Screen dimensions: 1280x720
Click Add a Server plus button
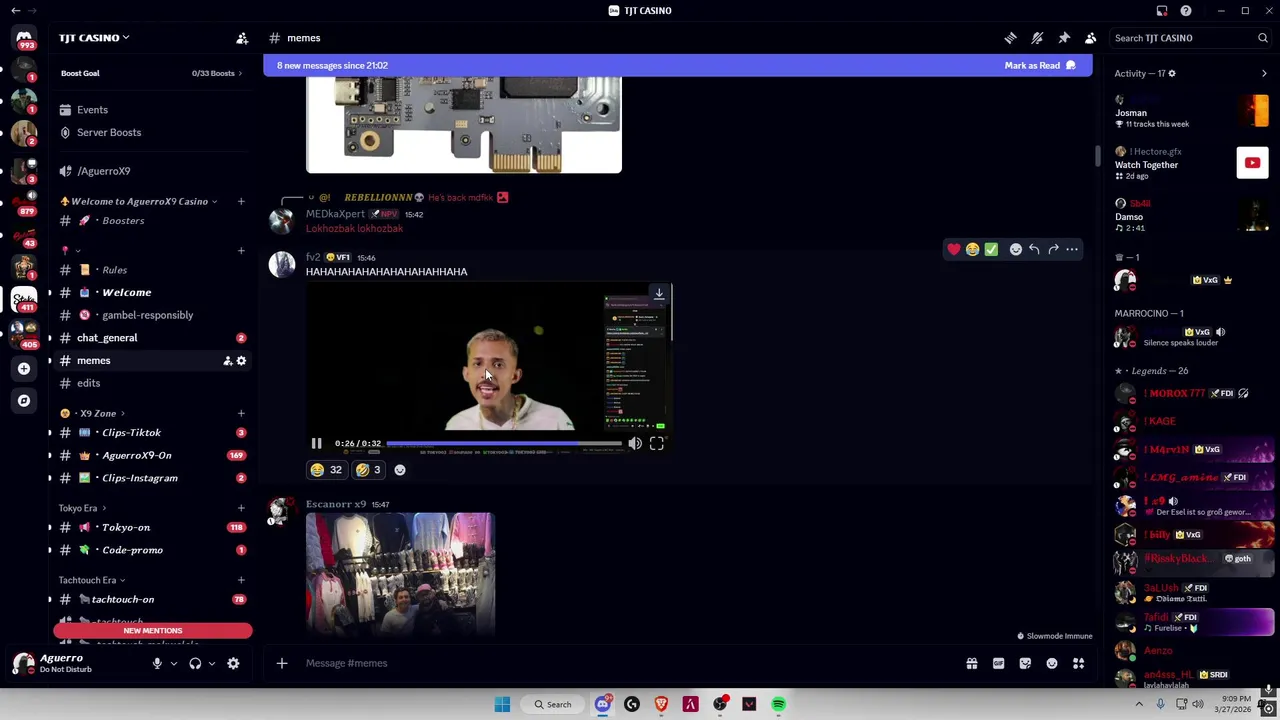[x=24, y=368]
